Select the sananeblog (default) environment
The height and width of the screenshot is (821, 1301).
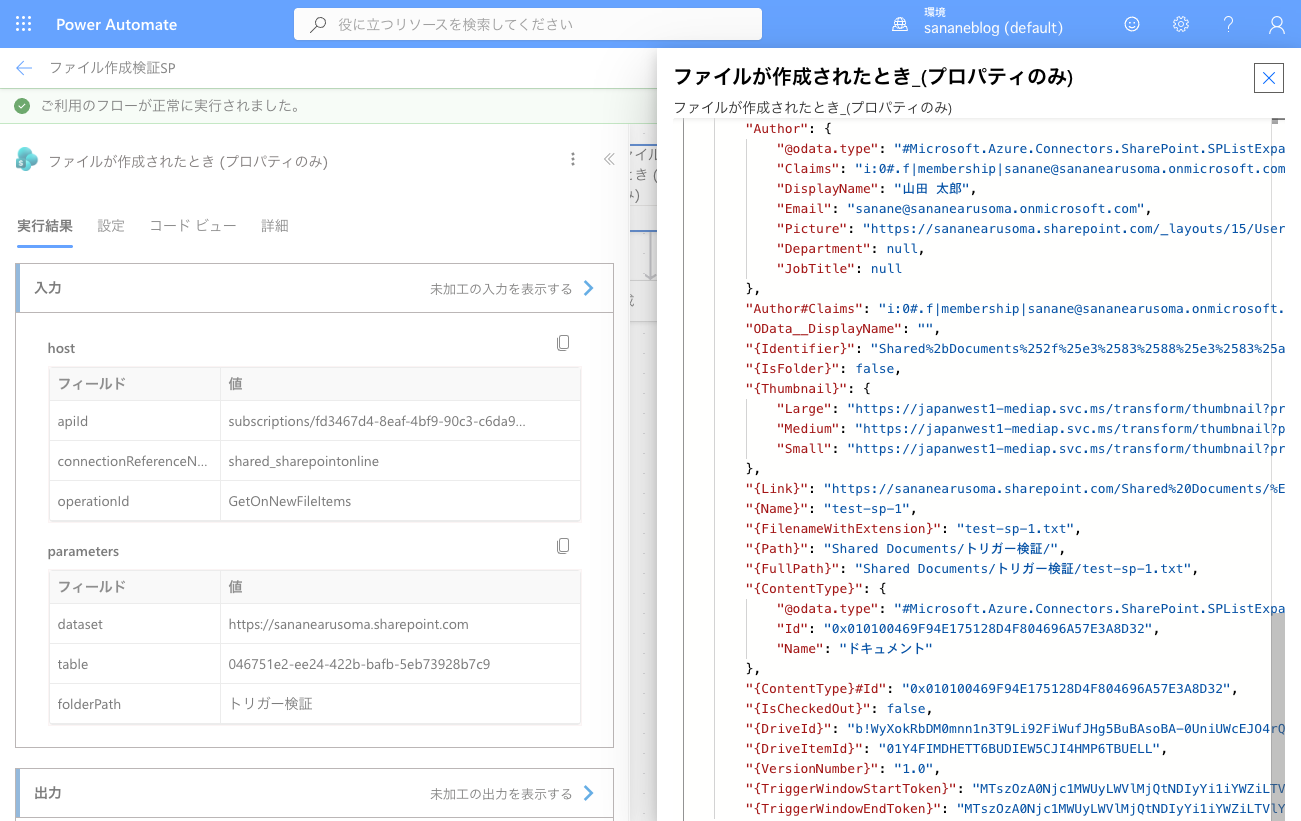click(x=993, y=29)
